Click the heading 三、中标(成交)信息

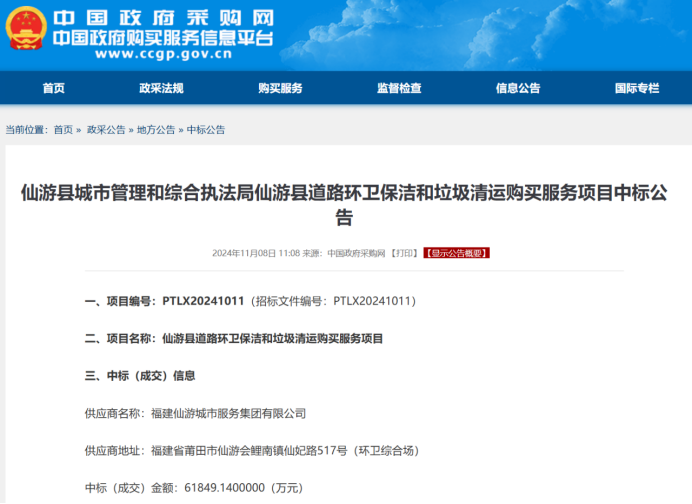click(140, 376)
